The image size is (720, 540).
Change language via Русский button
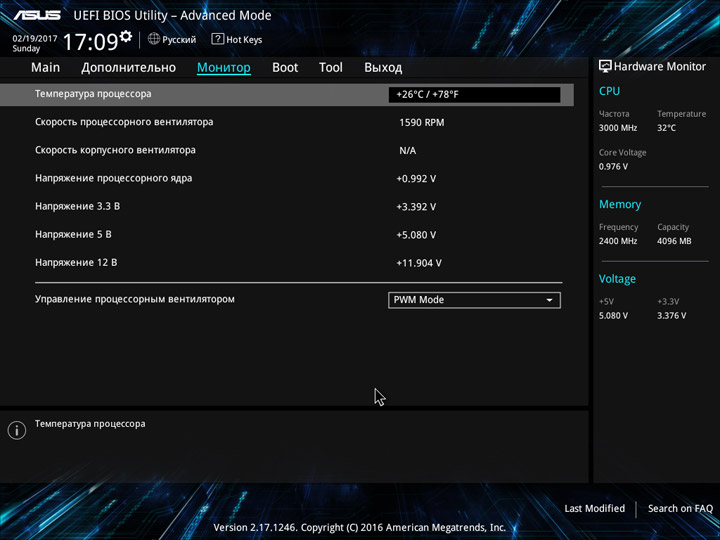tap(179, 39)
